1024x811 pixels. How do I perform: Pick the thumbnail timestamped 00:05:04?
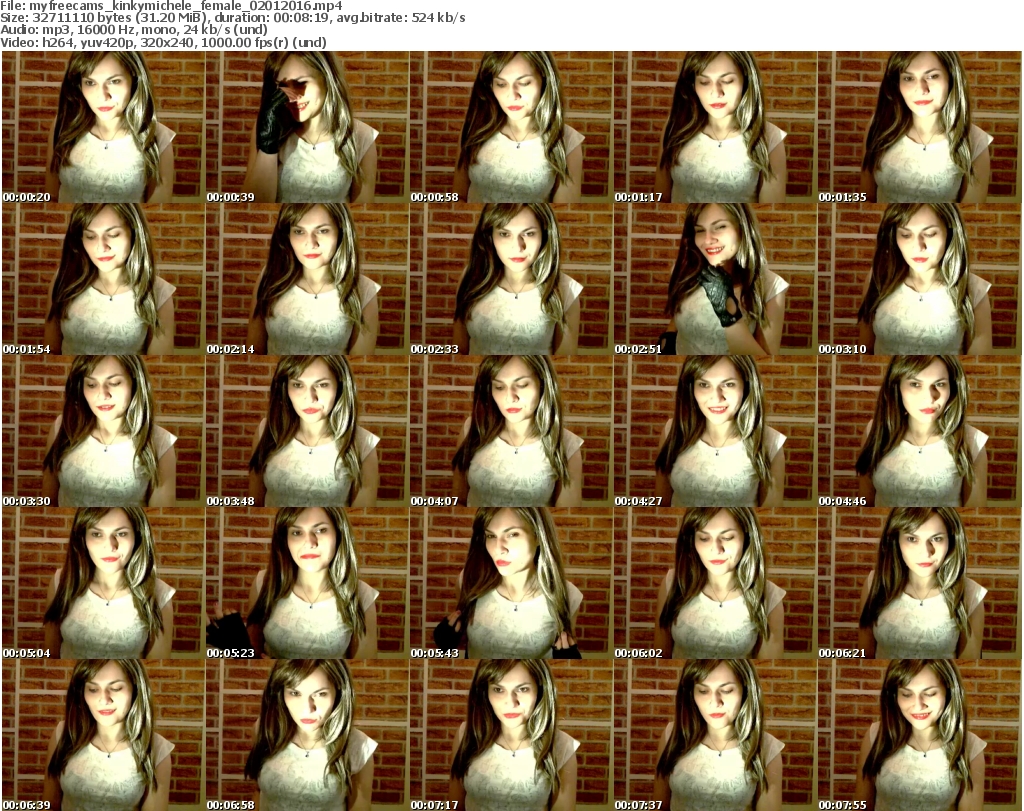pos(103,583)
